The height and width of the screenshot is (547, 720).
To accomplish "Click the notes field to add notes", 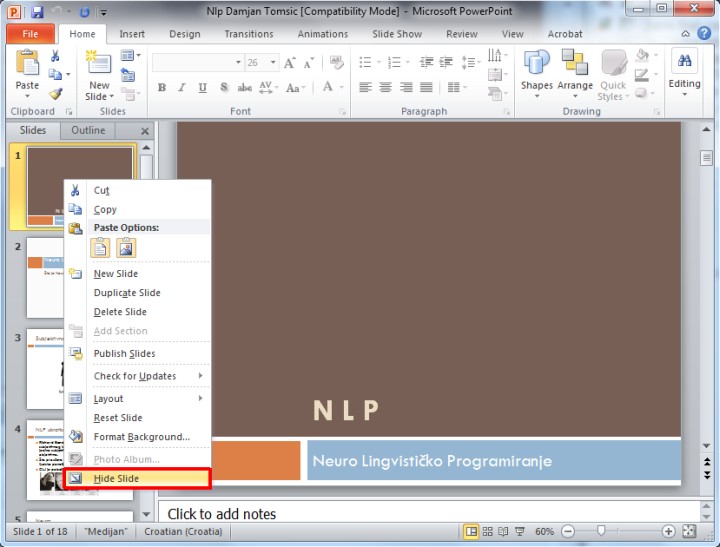I will point(420,514).
